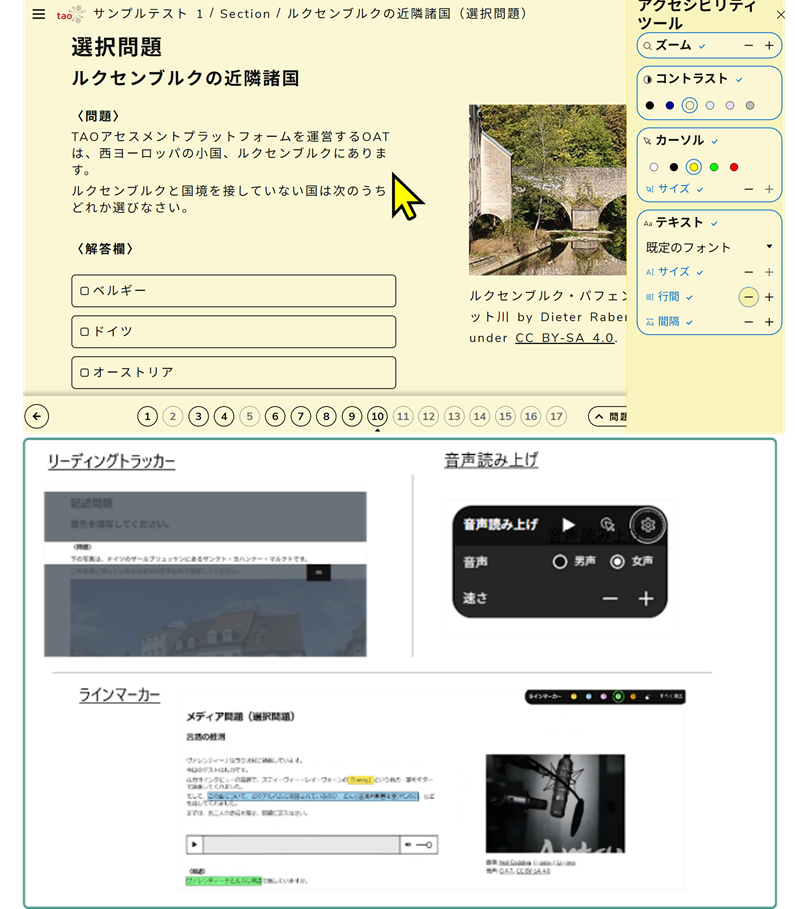Check the ベルギー answer option
Image resolution: width=795 pixels, height=909 pixels.
click(x=85, y=291)
